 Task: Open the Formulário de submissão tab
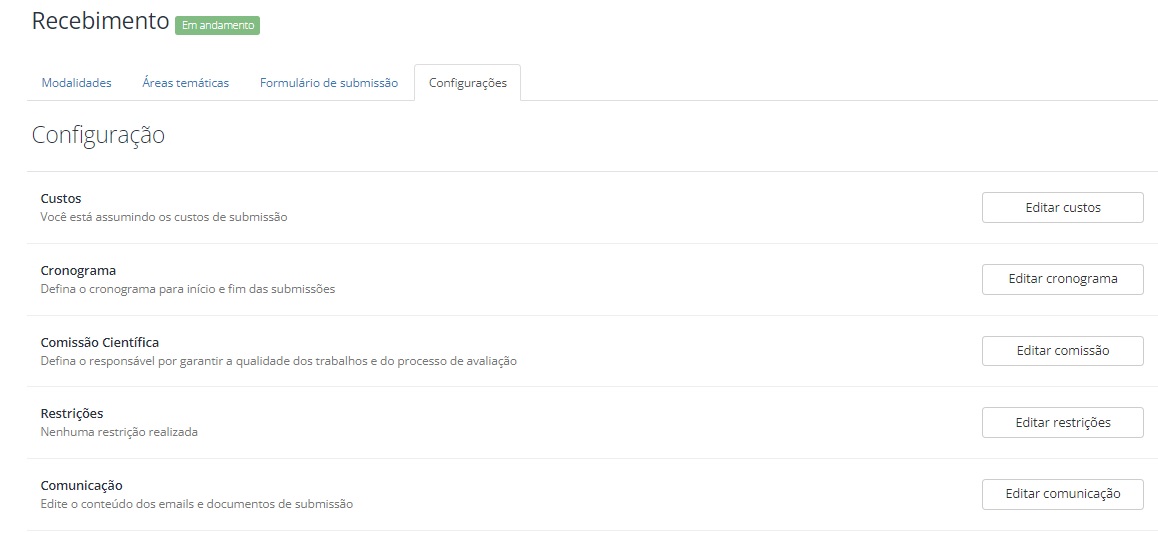[329, 83]
